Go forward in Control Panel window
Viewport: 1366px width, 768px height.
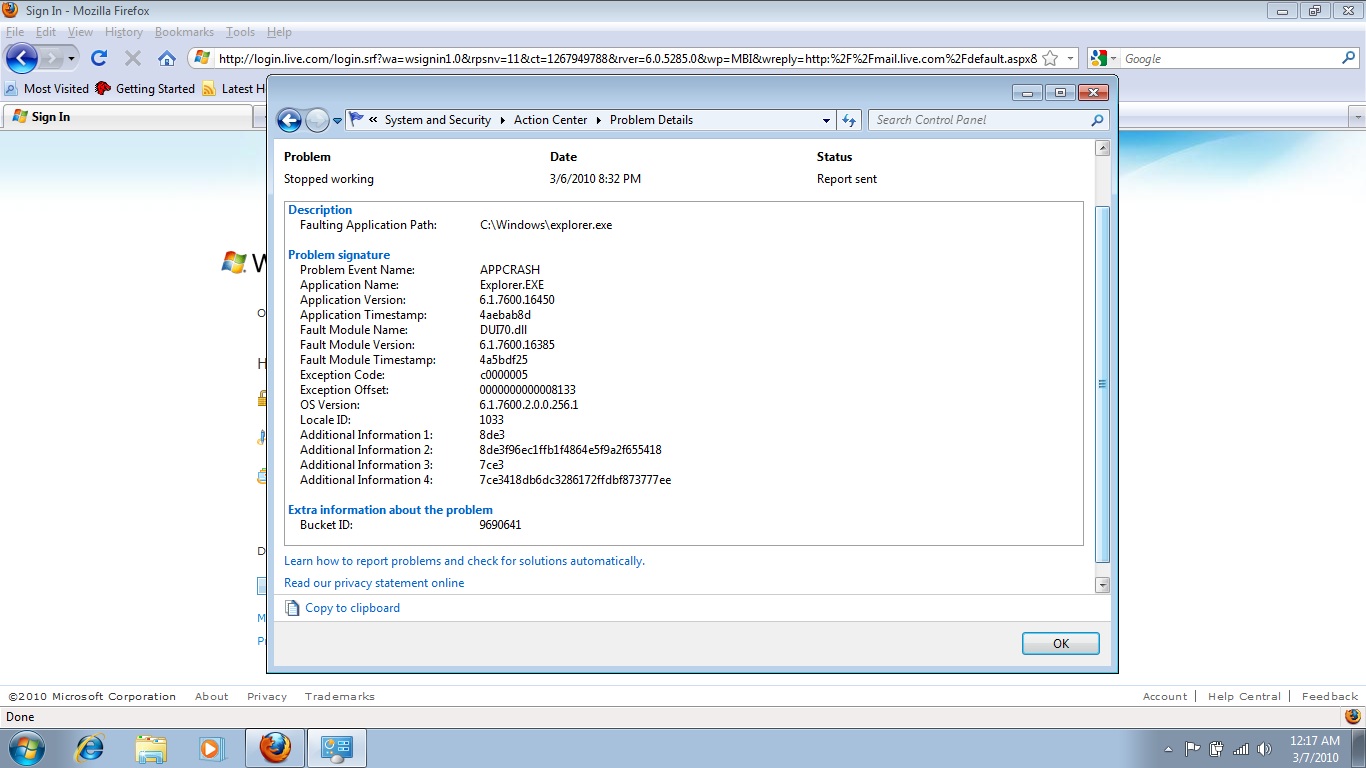(317, 121)
